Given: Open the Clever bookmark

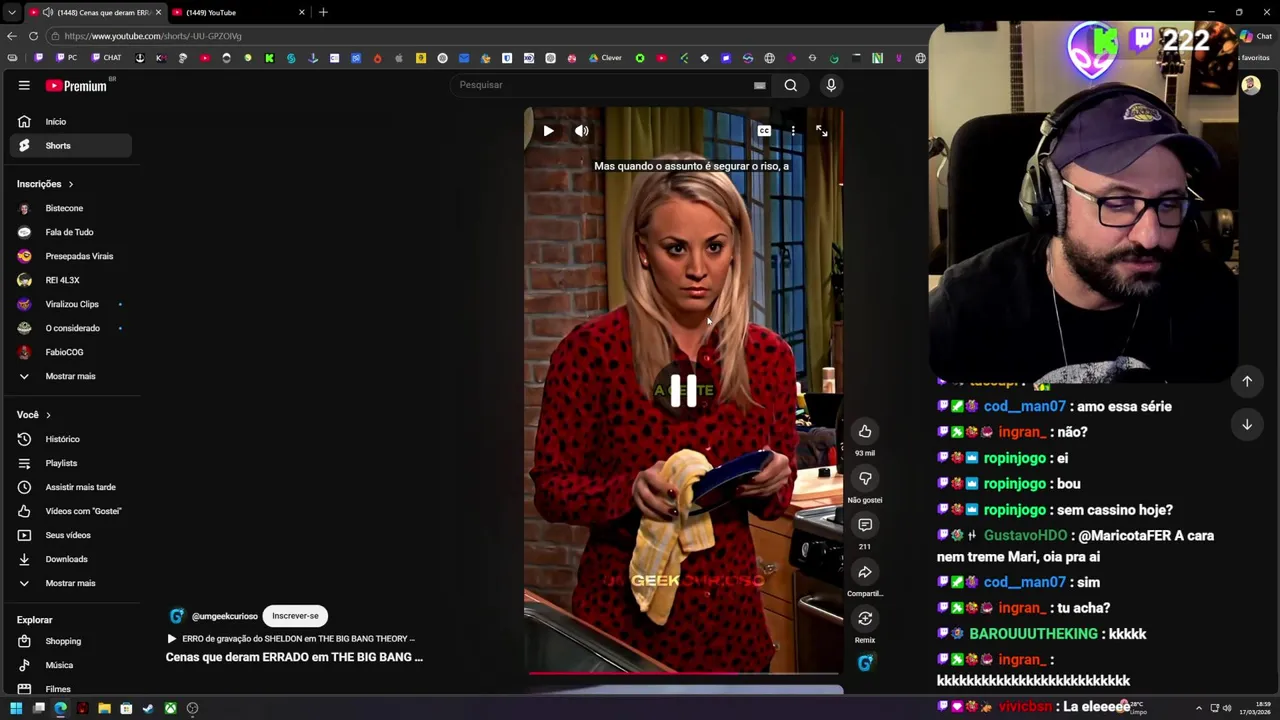Looking at the screenshot, I should 605,58.
